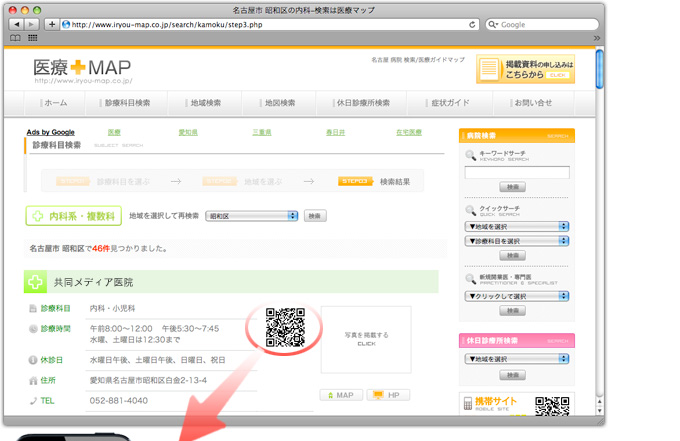Open the 地域検索 navigation tab
Image resolution: width=680 pixels, height=441 pixels.
(x=204, y=103)
